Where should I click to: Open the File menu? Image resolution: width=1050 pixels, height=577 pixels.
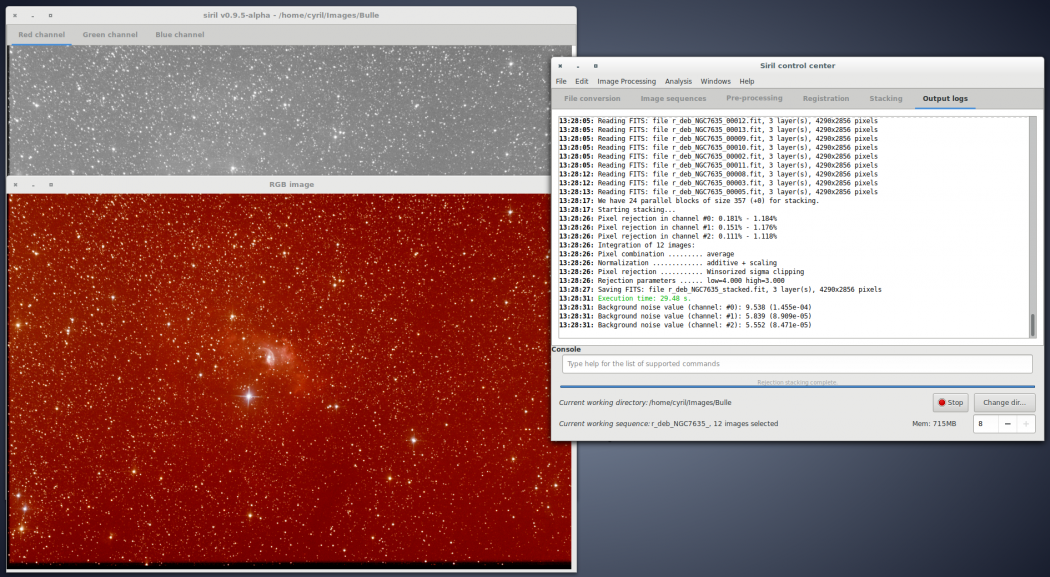click(560, 81)
